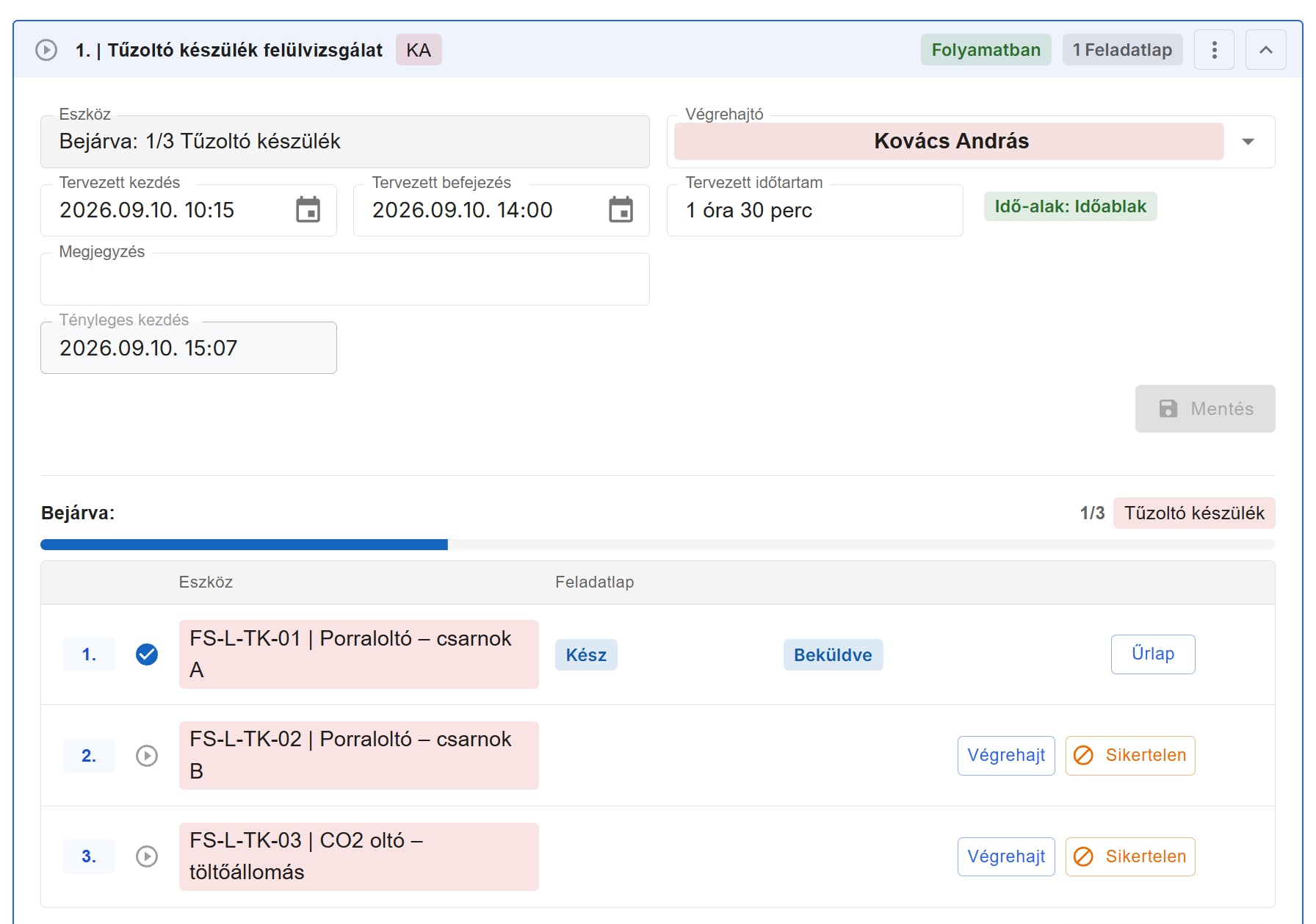Click the KA initials badge
Screen dimensions: 1316x924
(419, 50)
